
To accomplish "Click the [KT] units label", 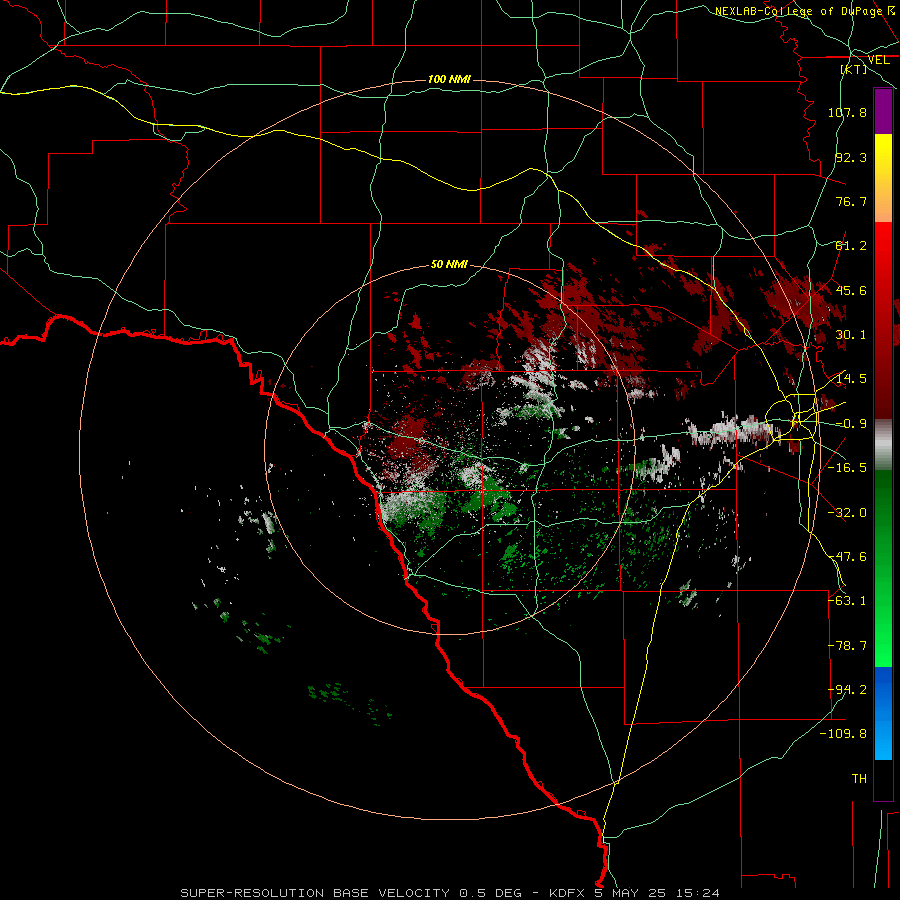I will click(854, 69).
